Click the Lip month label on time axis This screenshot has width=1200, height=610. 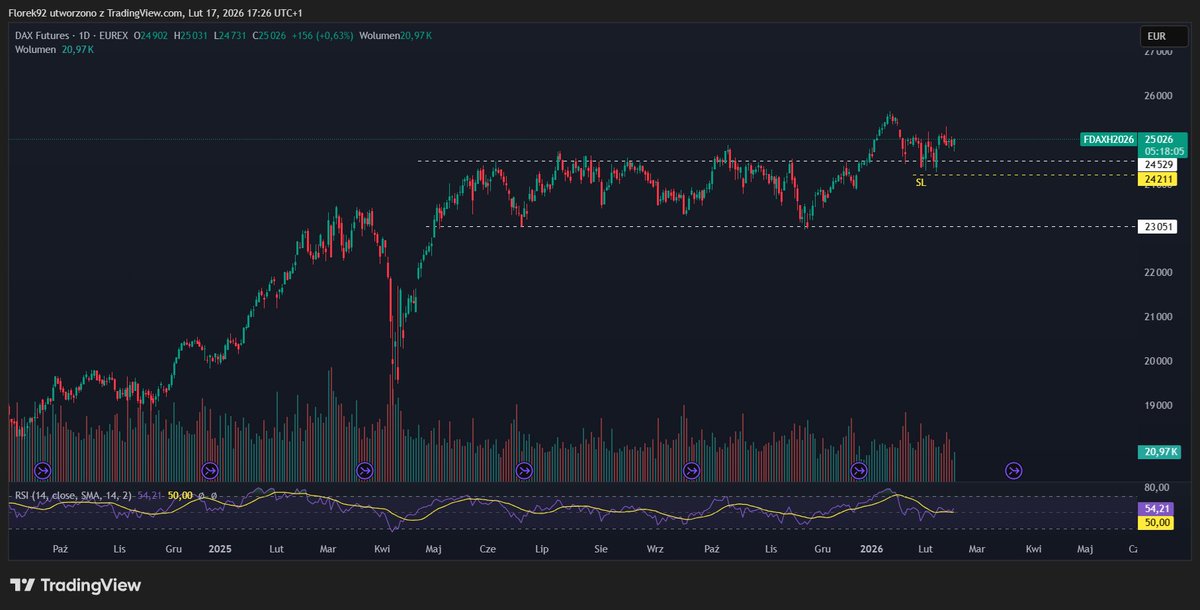pyautogui.click(x=543, y=549)
